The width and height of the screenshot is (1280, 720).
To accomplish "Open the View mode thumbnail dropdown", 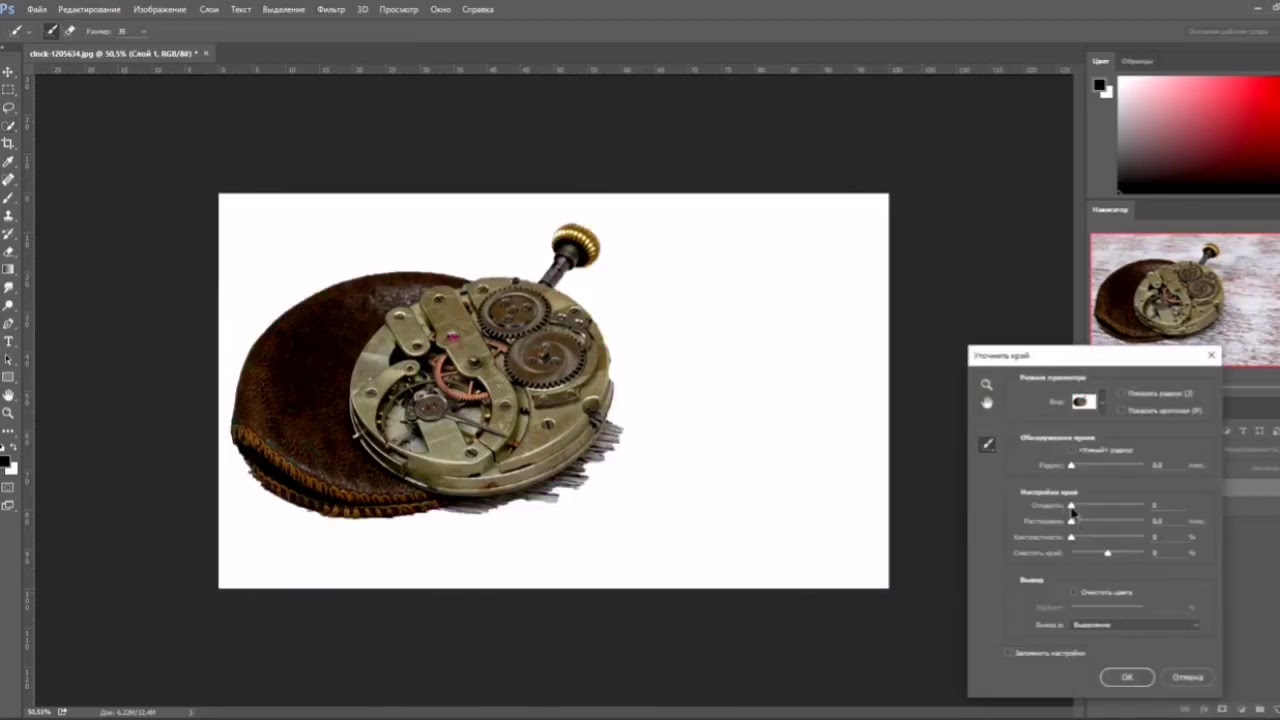I will click(1087, 402).
